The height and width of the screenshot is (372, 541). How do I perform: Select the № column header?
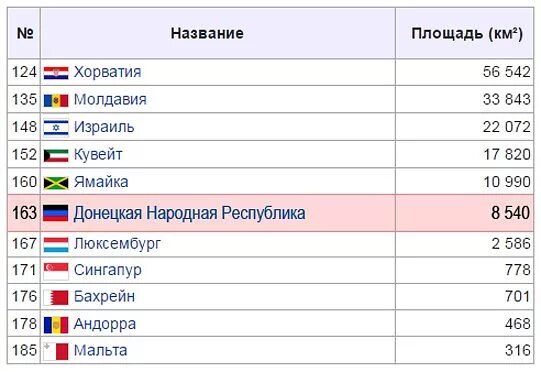coord(24,33)
